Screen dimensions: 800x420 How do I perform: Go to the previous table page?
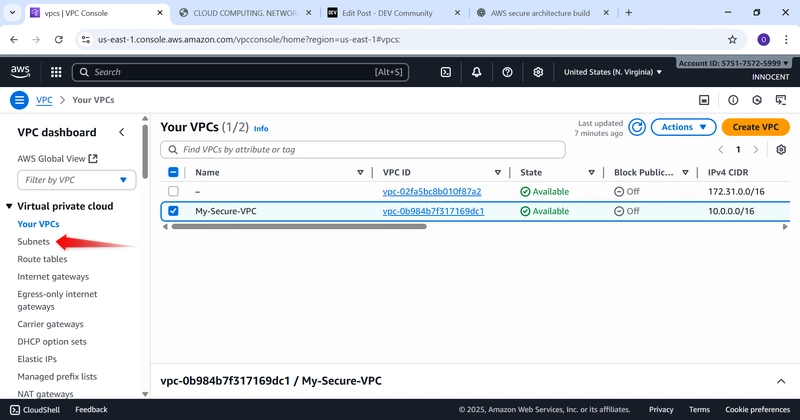720,150
